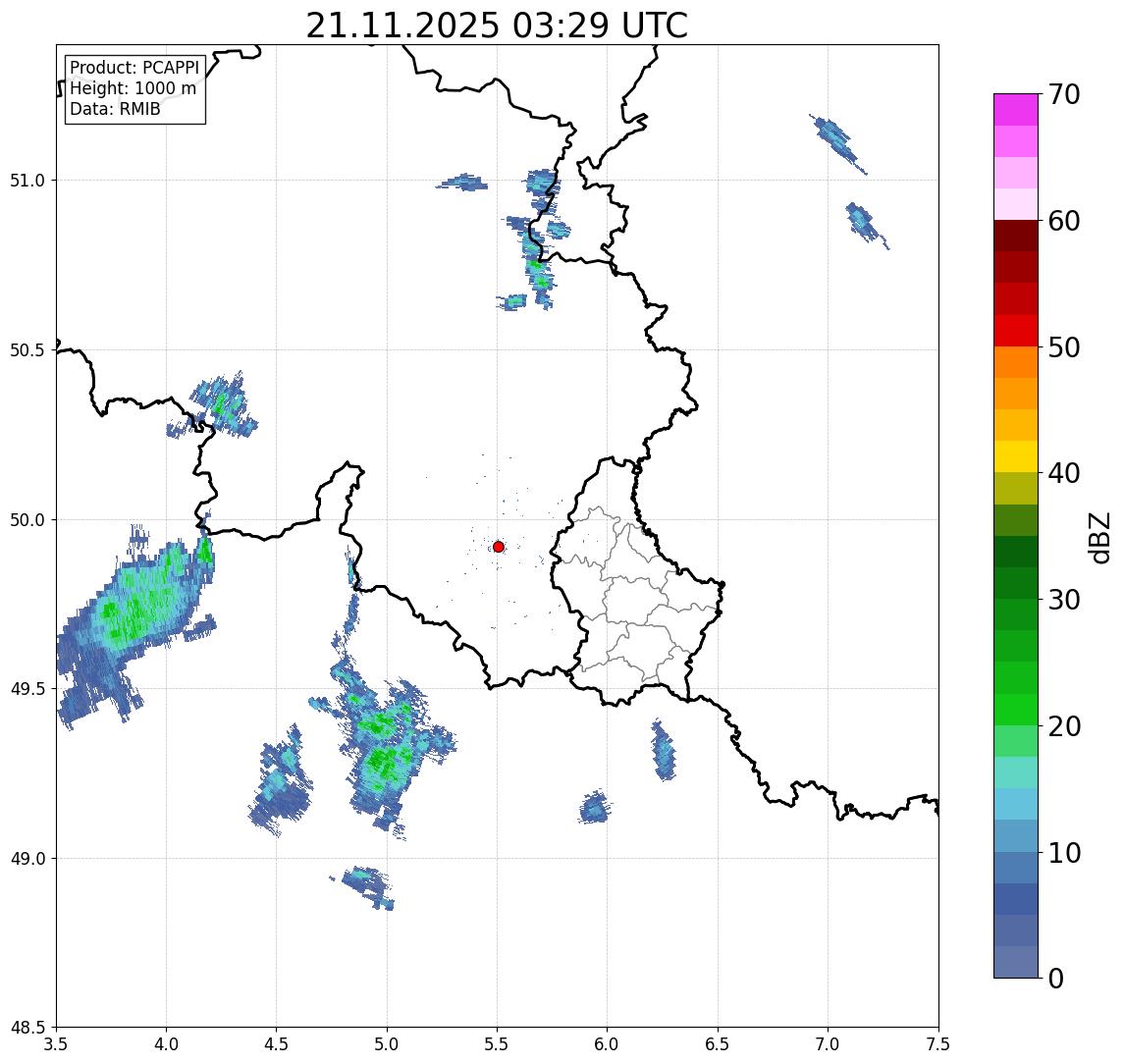
Task: Click the longitude axis label 5.5
Action: tap(497, 1044)
